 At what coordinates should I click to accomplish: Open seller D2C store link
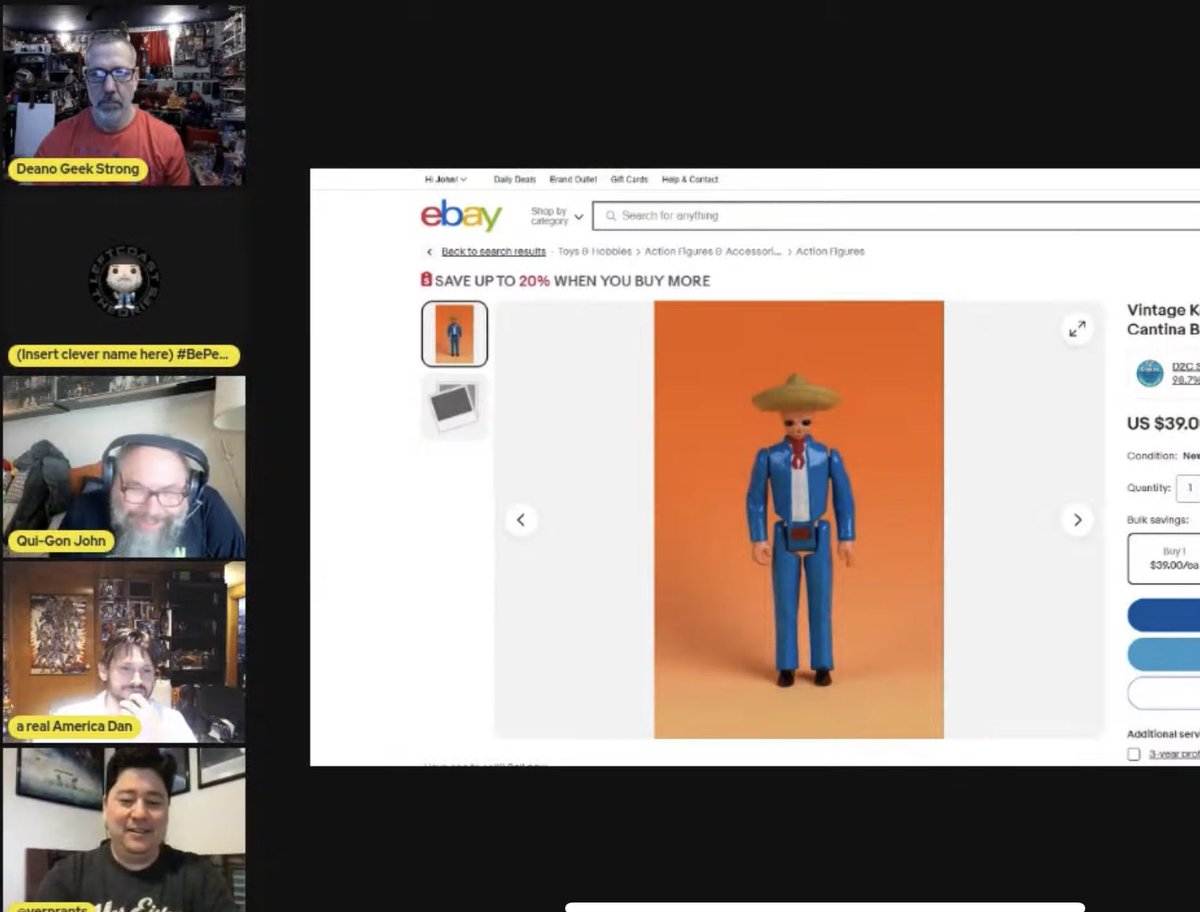click(x=1185, y=366)
